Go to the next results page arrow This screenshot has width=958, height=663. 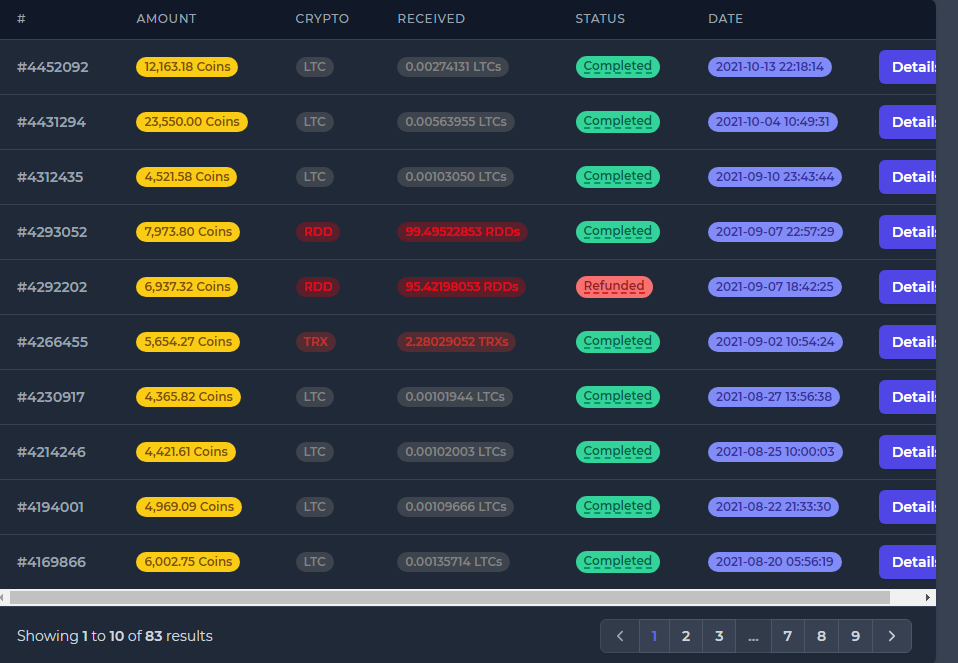click(x=892, y=636)
